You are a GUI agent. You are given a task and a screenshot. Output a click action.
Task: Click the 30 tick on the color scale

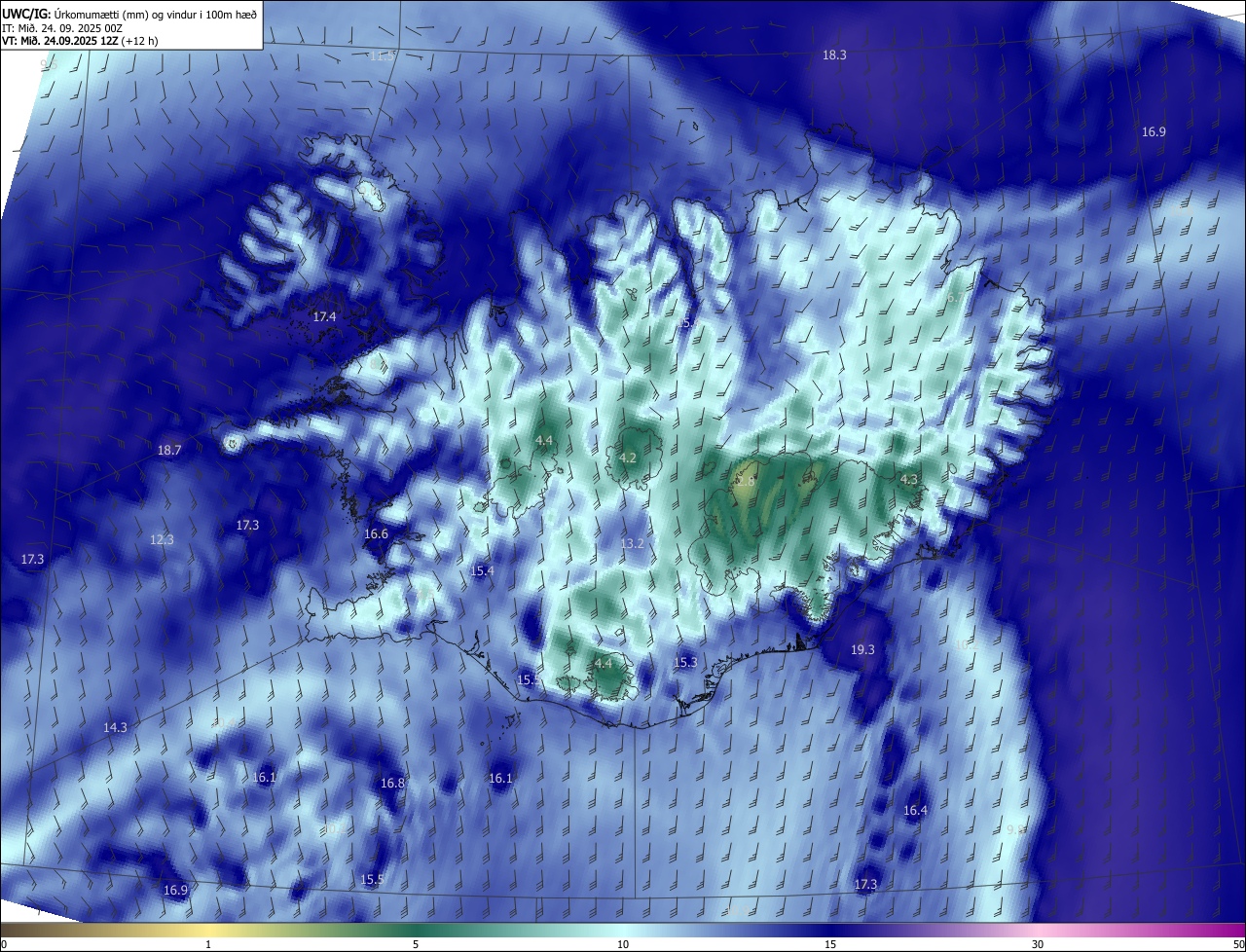pyautogui.click(x=1038, y=944)
